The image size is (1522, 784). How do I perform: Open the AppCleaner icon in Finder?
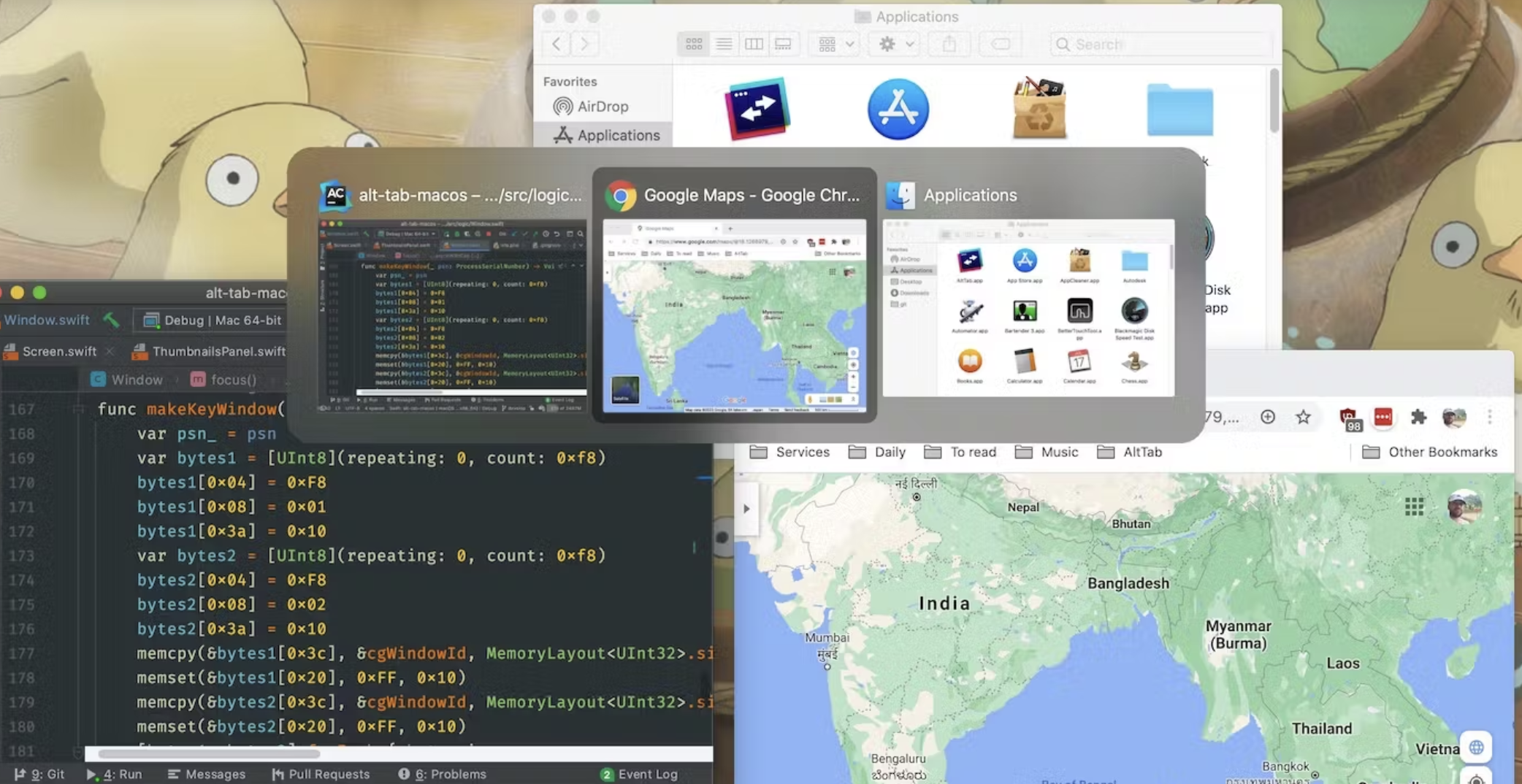1039,107
